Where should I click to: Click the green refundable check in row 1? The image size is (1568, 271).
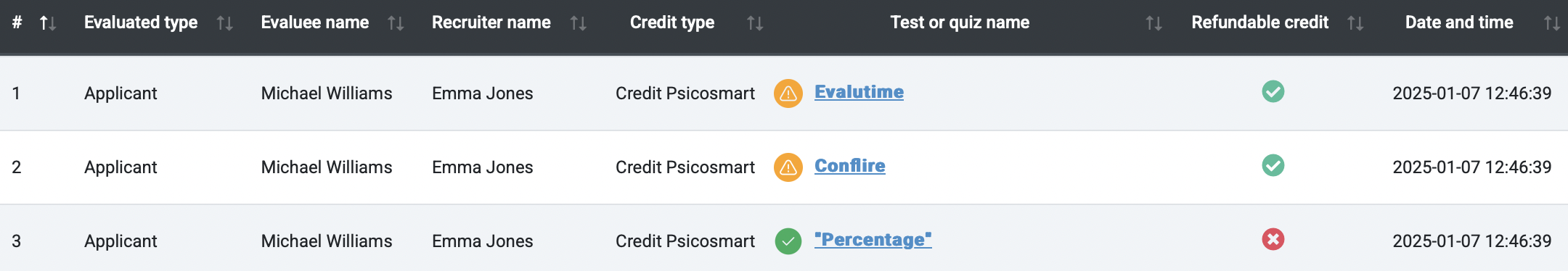(1273, 92)
